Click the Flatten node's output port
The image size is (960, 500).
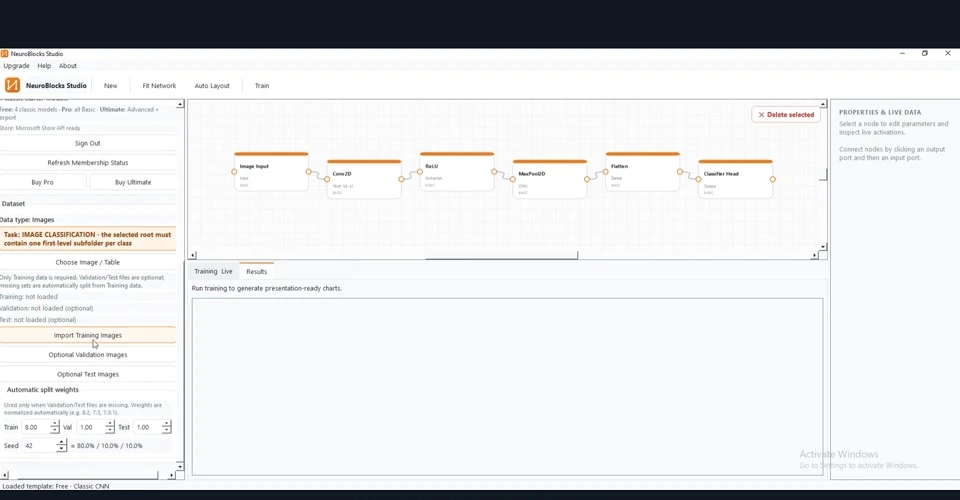[680, 172]
